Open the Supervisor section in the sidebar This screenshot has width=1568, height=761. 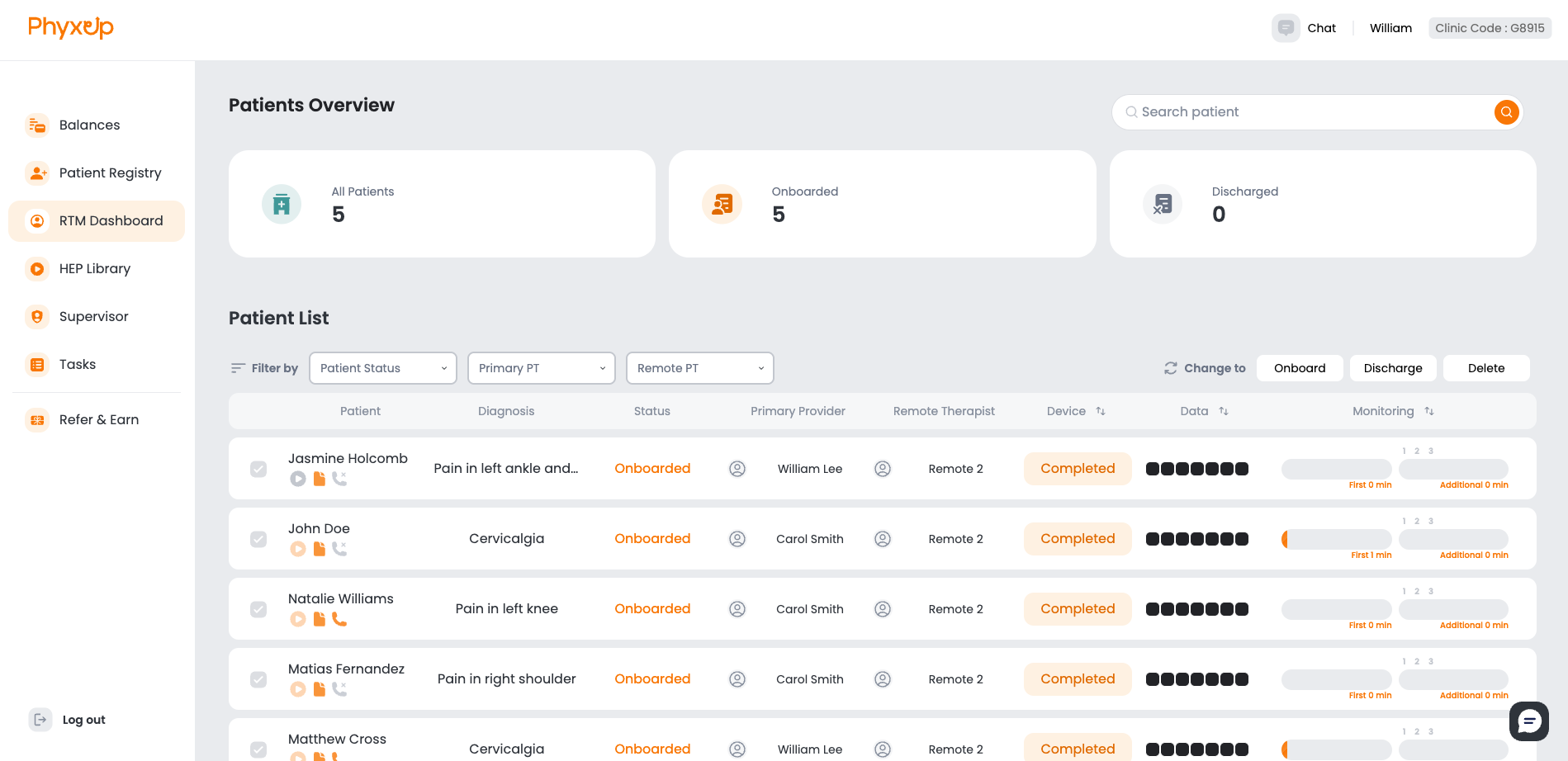(x=93, y=316)
